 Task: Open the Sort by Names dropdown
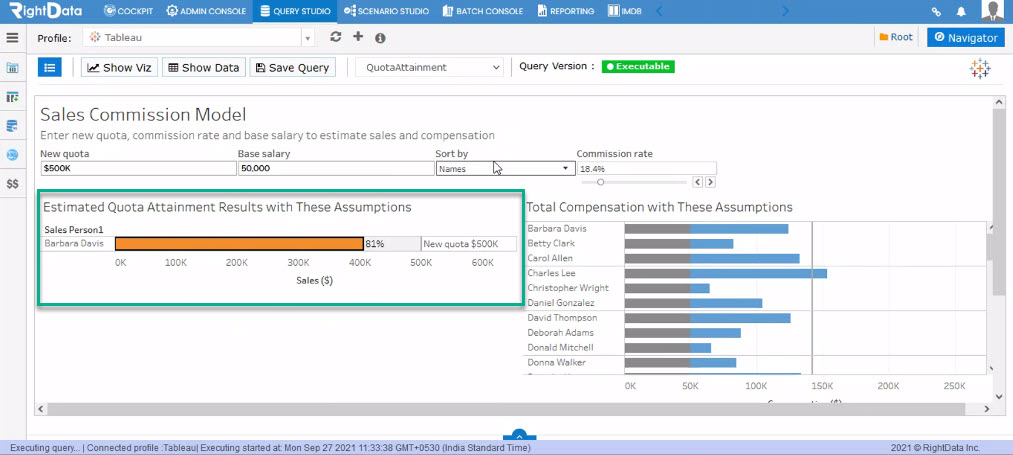tap(505, 168)
